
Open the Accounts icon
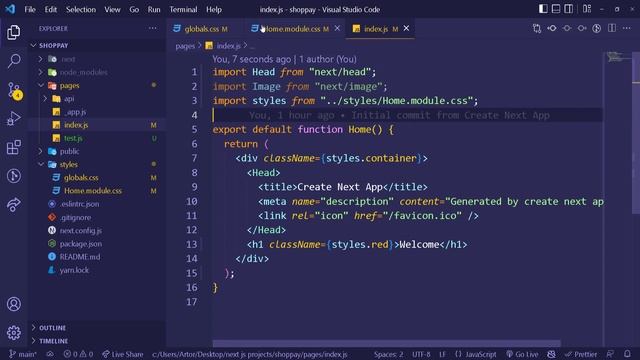(13, 304)
